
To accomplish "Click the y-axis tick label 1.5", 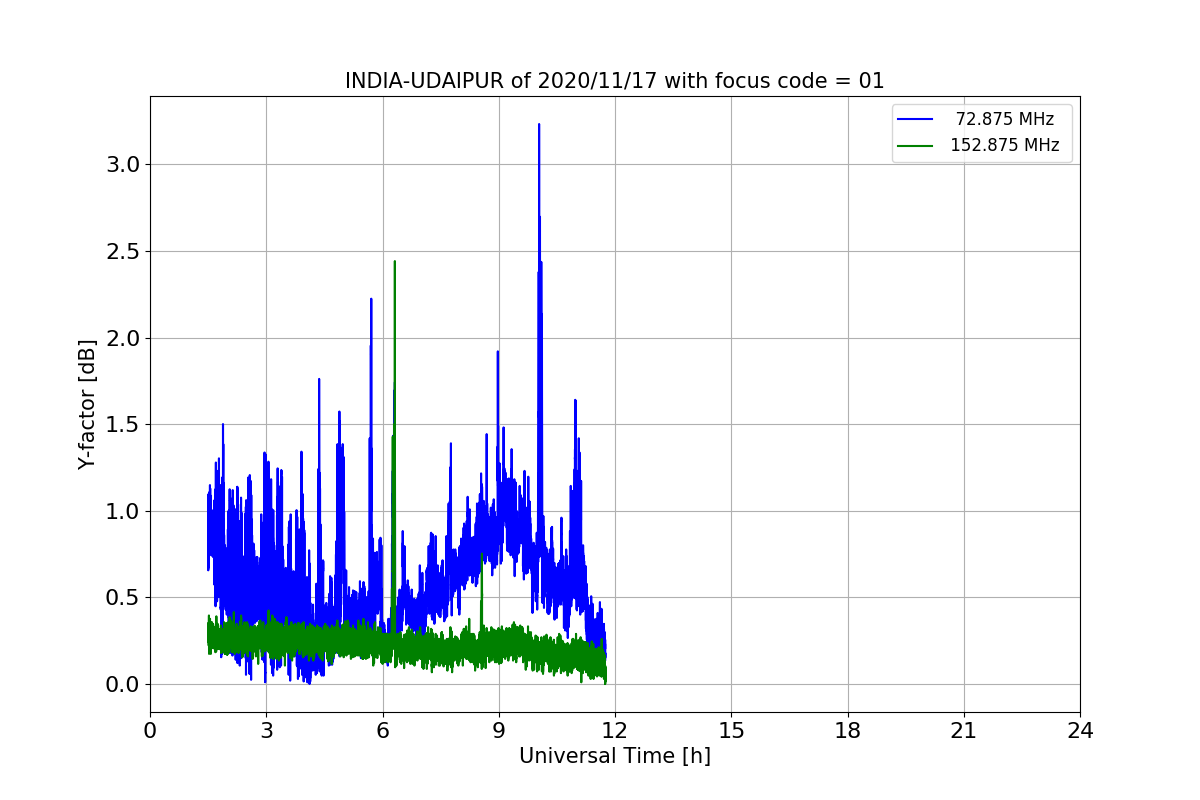I will click(123, 425).
